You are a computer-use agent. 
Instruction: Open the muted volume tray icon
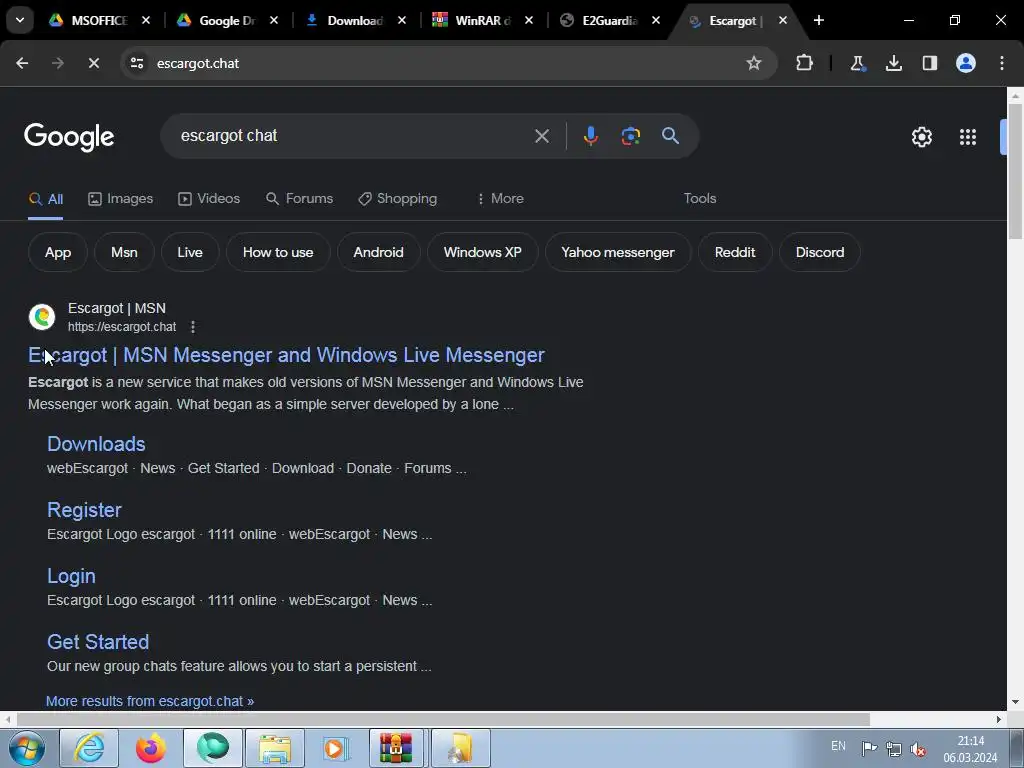918,749
